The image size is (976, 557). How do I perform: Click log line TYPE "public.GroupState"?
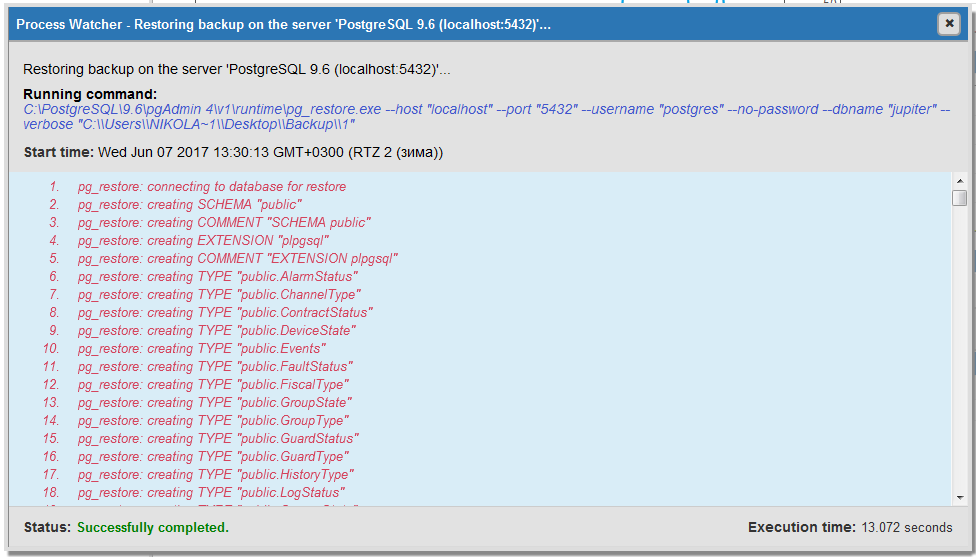215,403
